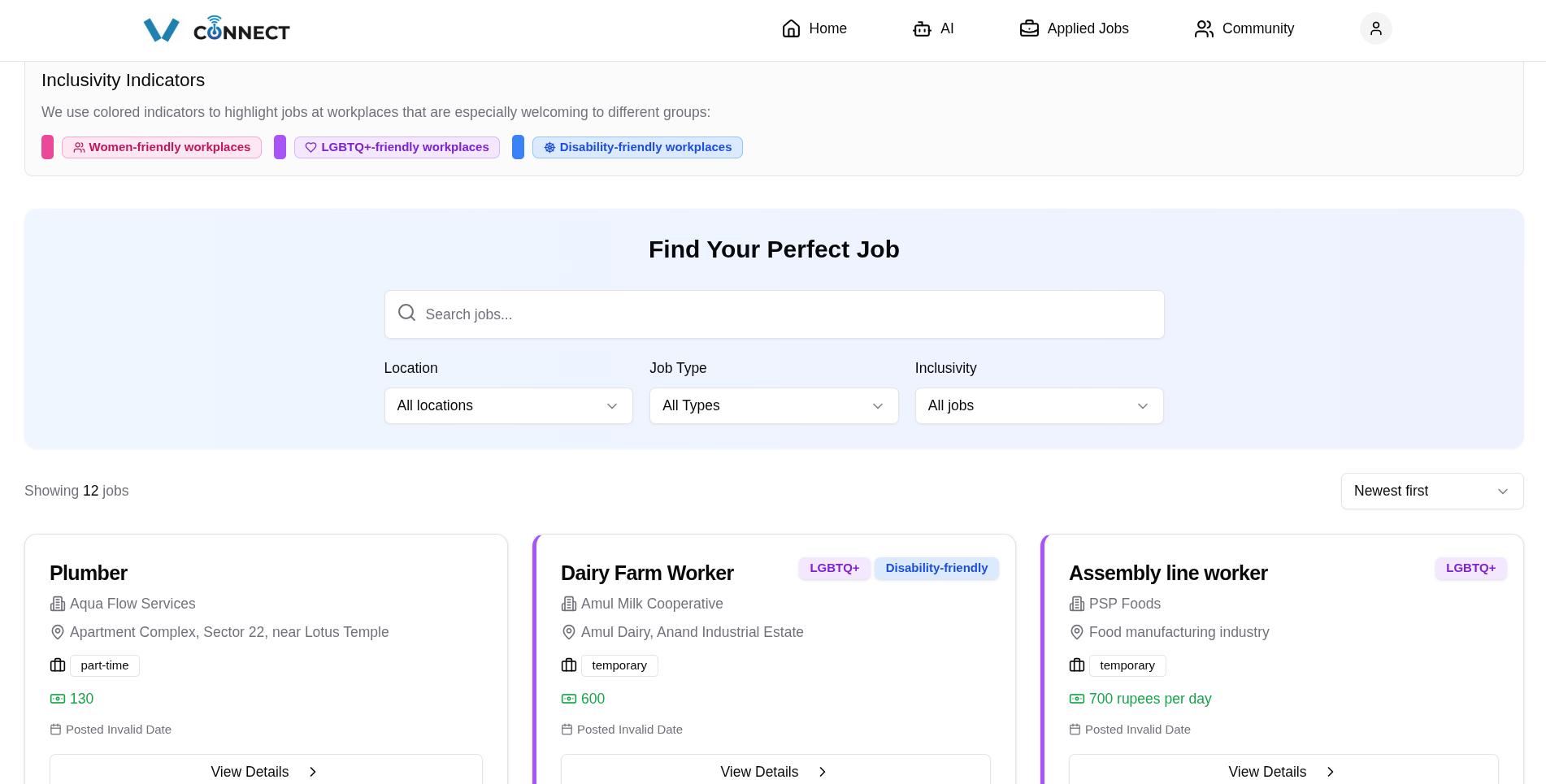Click the Applied Jobs briefcase icon
The width and height of the screenshot is (1546, 784).
pyautogui.click(x=1029, y=28)
